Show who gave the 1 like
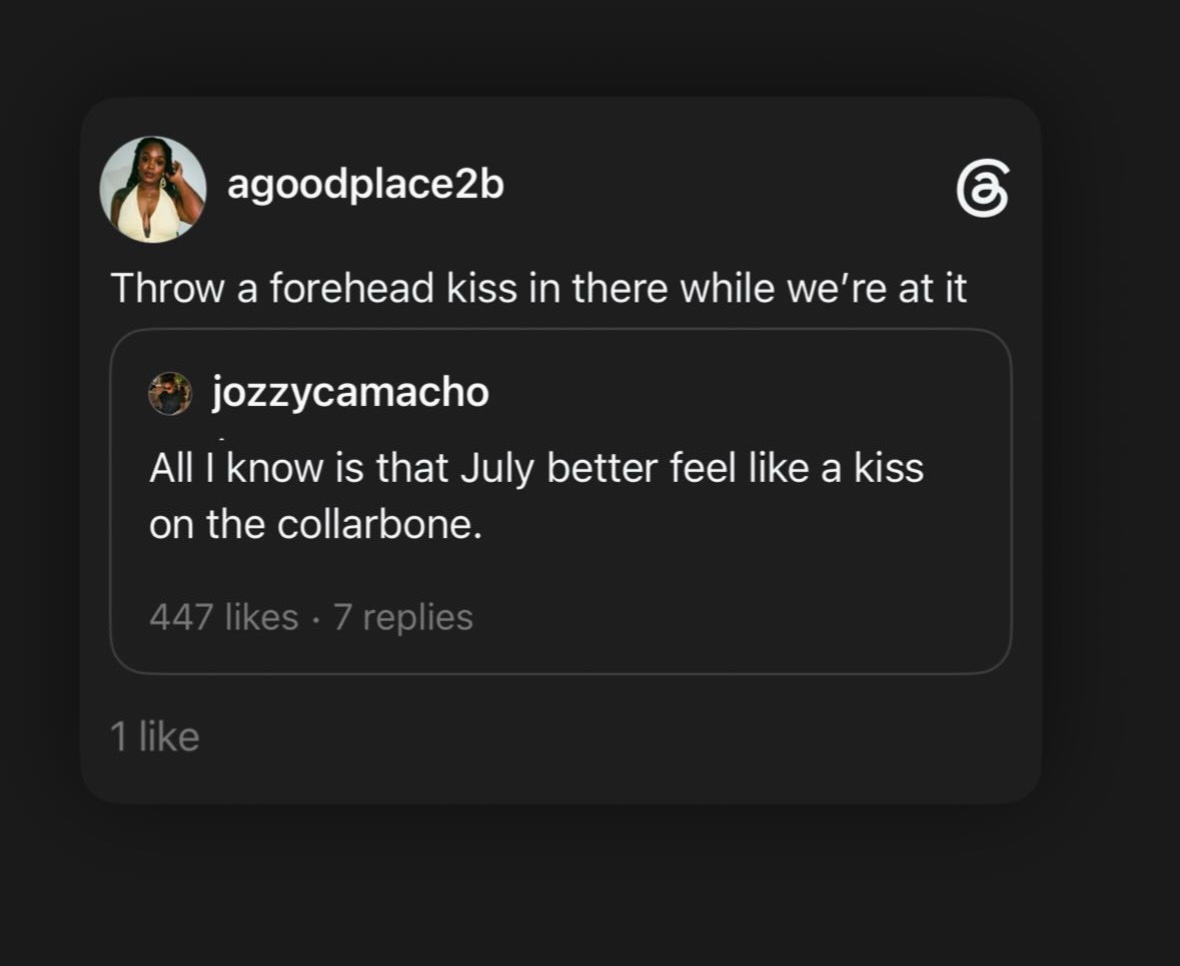 pyautogui.click(x=155, y=737)
